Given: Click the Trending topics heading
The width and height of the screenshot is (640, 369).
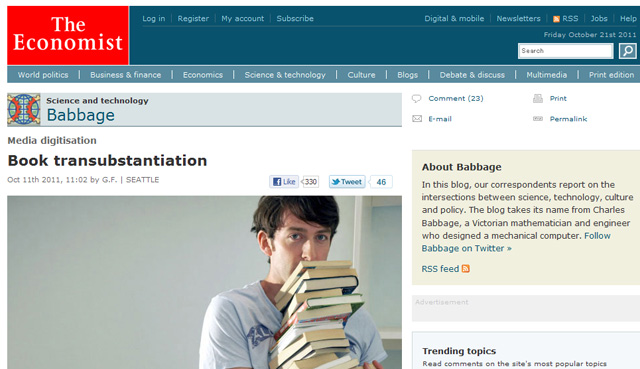Looking at the screenshot, I should click(459, 351).
